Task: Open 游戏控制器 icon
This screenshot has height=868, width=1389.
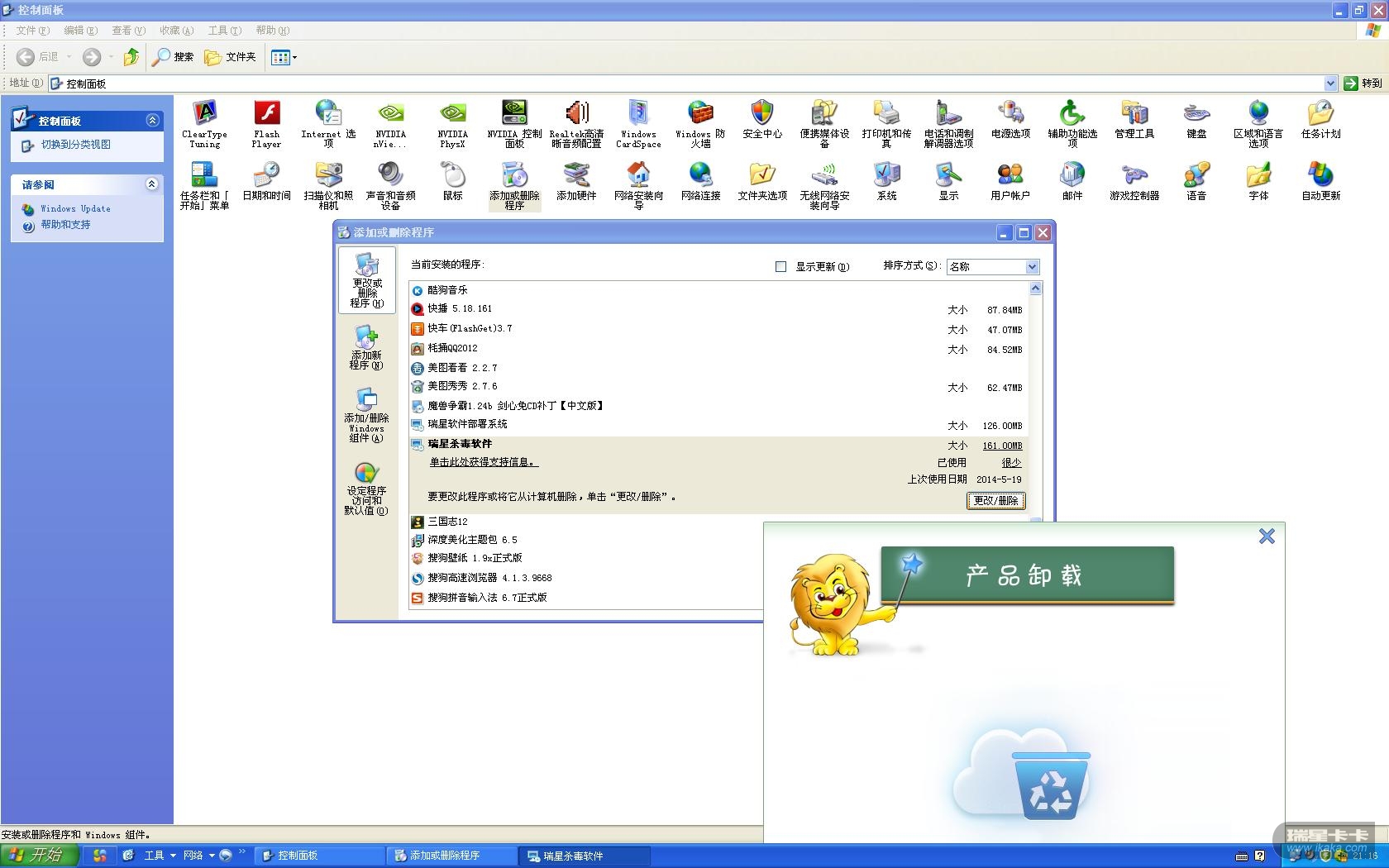Action: [1134, 181]
